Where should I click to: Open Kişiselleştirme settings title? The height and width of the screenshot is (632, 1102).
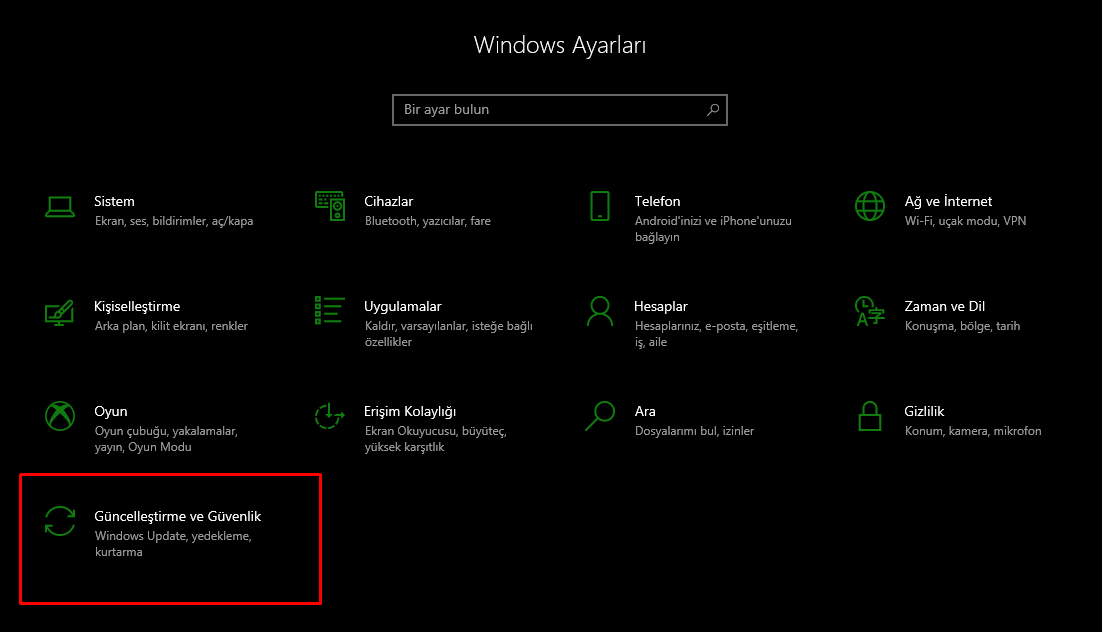[137, 307]
